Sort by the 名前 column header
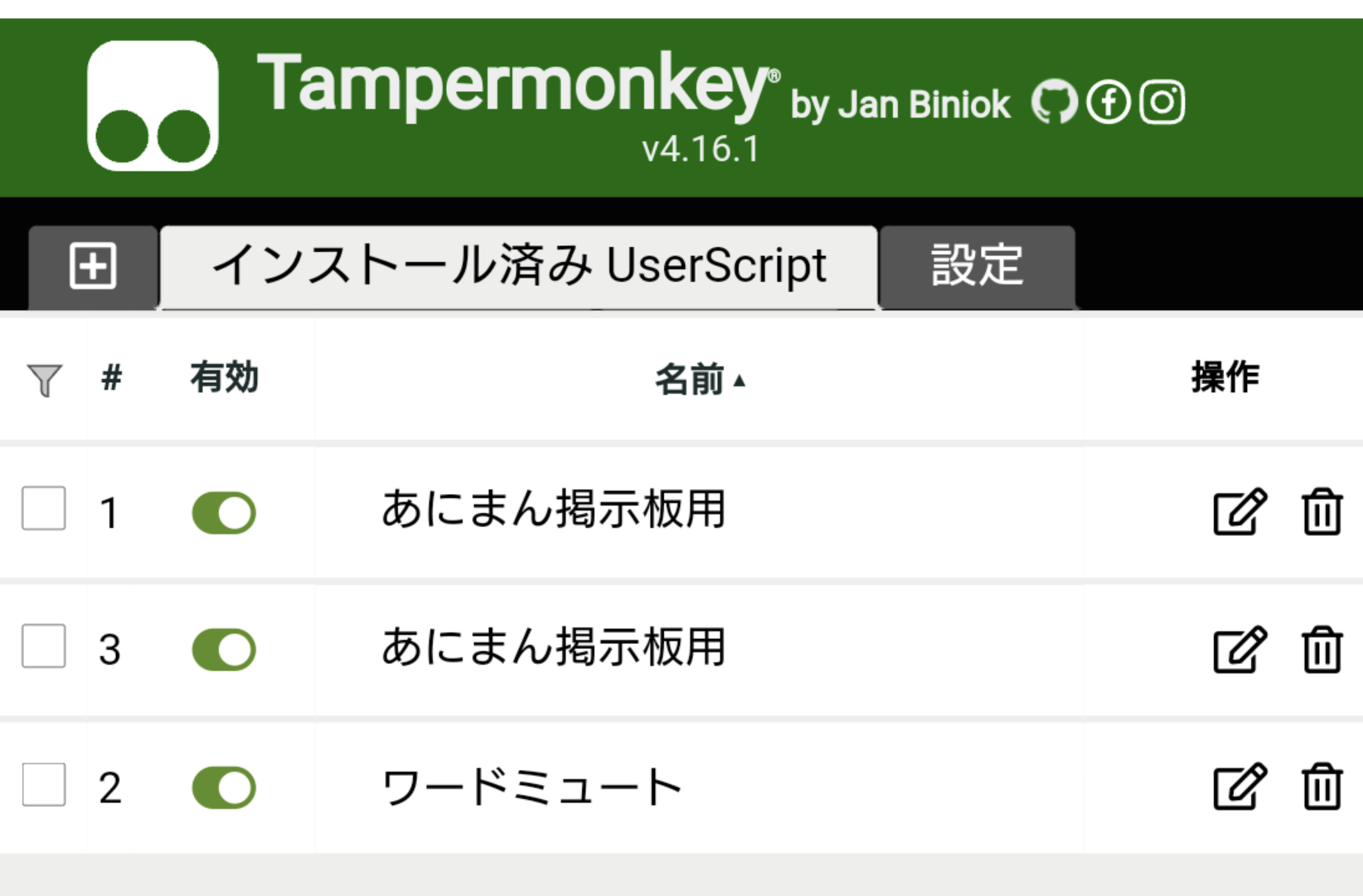This screenshot has height=896, width=1363. pyautogui.click(x=690, y=380)
